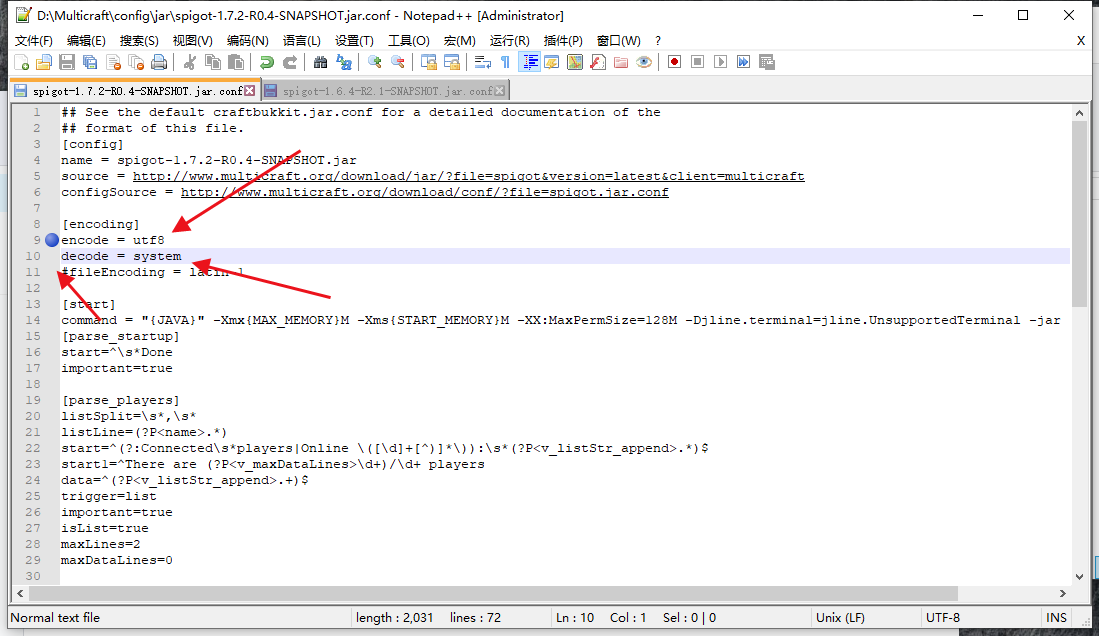This screenshot has width=1100, height=636.
Task: Click the User Defined Language icon
Action: 552,62
